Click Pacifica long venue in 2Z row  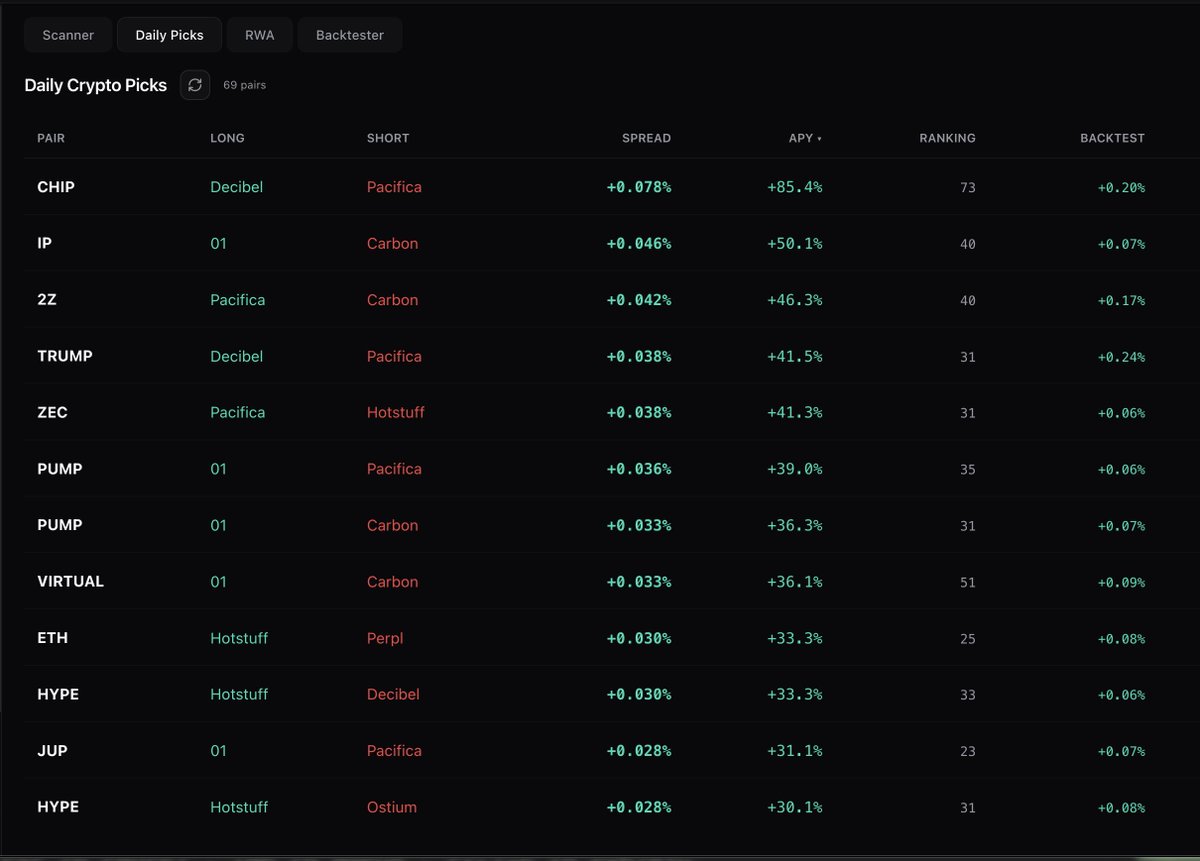point(238,300)
